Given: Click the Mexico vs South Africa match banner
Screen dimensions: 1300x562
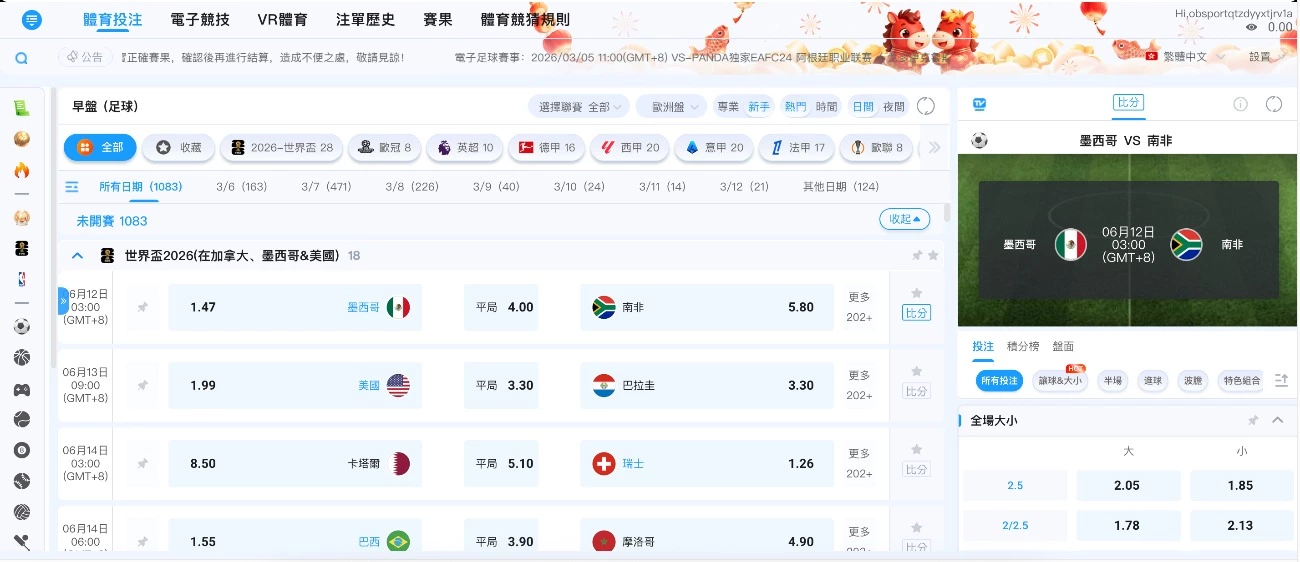Looking at the screenshot, I should pyautogui.click(x=1127, y=240).
